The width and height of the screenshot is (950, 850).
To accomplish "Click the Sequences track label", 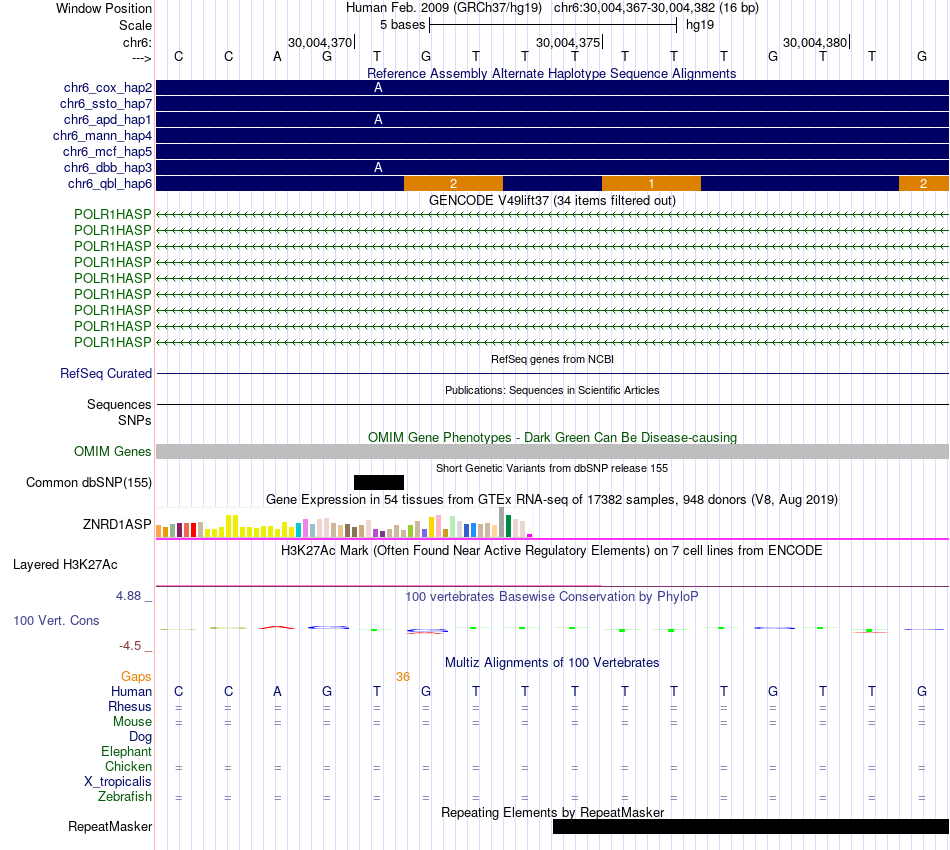I will click(119, 405).
